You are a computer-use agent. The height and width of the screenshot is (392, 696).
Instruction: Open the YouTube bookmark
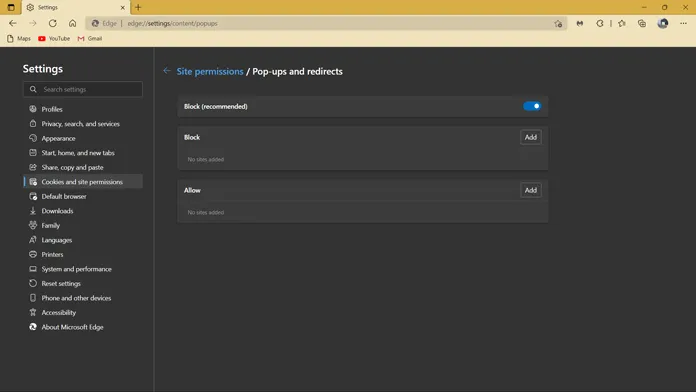point(54,39)
